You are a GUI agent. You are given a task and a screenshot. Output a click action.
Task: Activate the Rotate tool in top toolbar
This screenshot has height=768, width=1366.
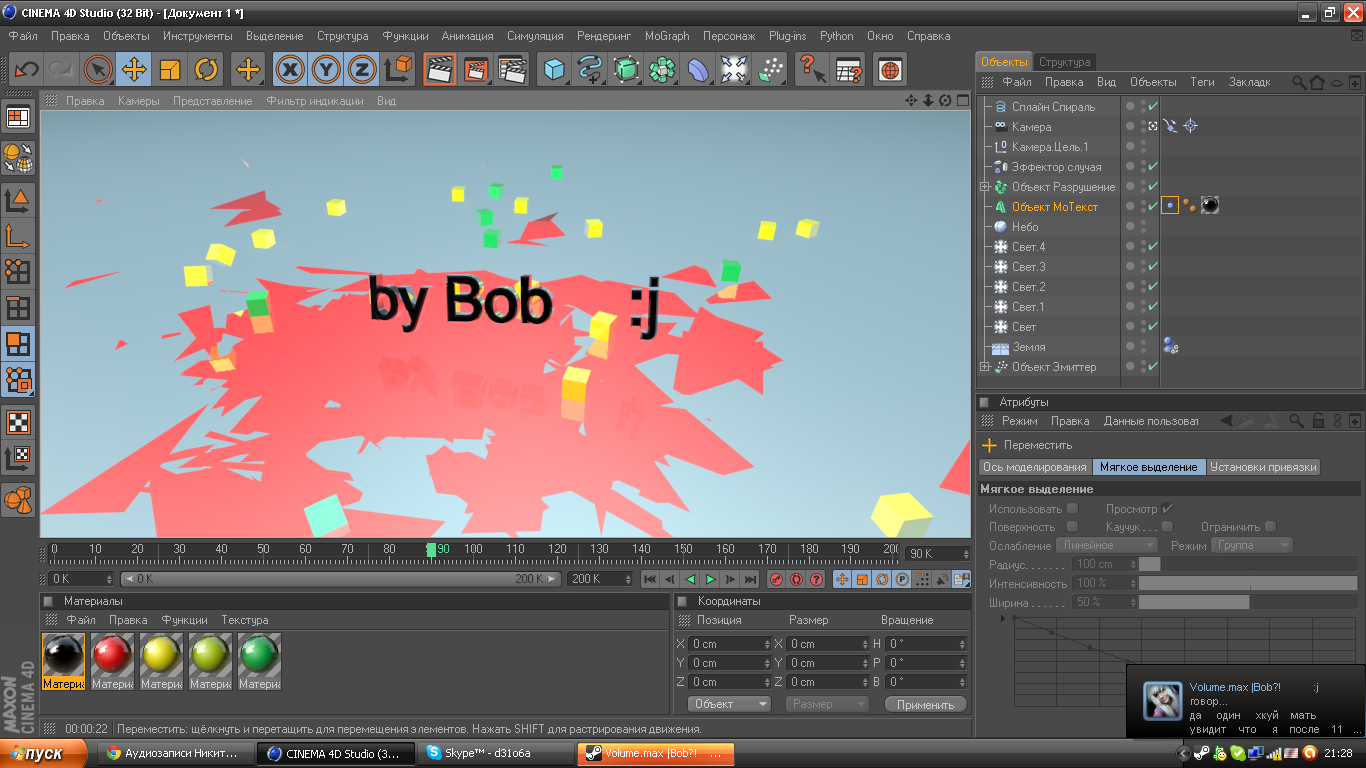pyautogui.click(x=206, y=69)
